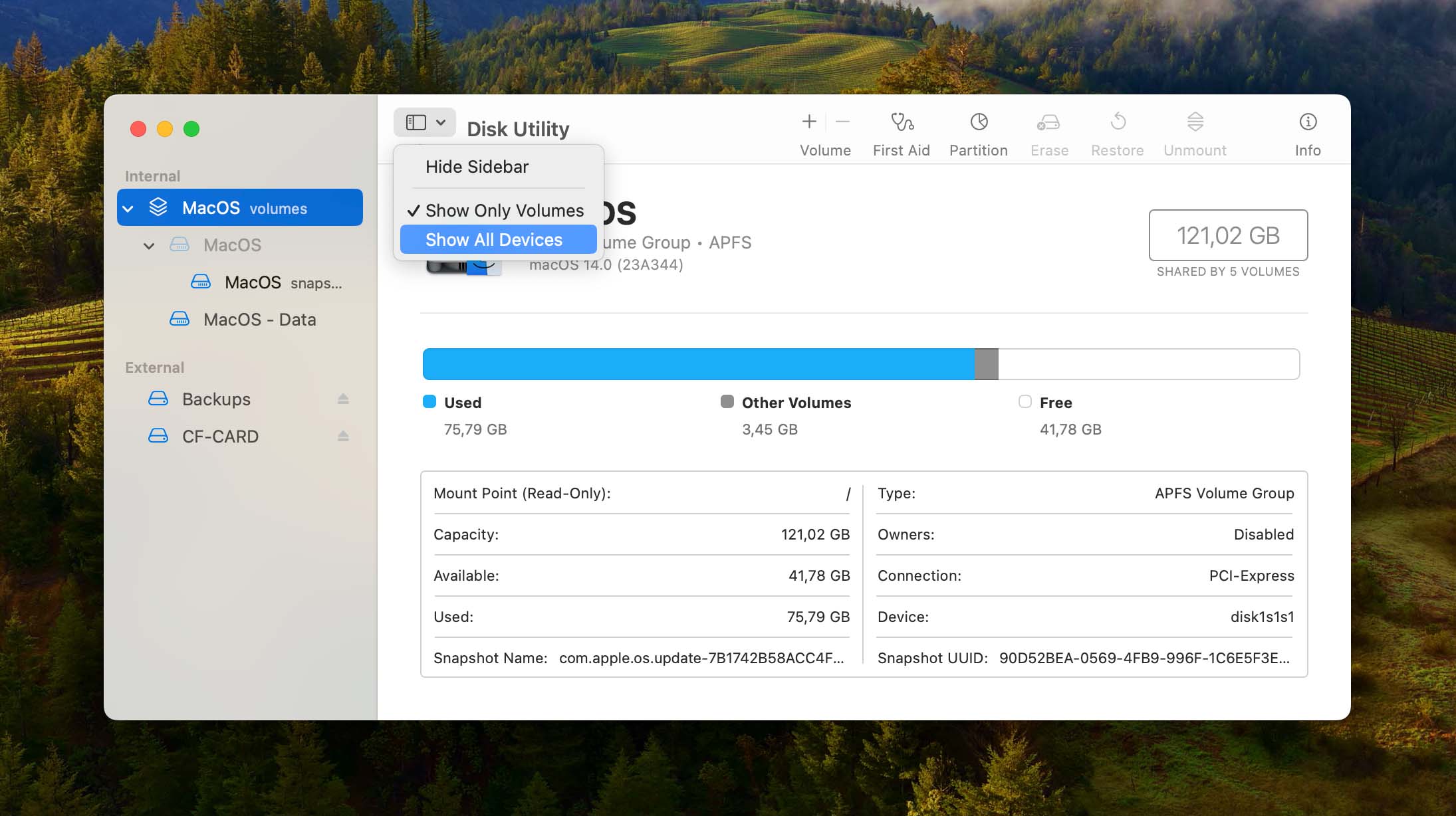The image size is (1456, 816).
Task: Select the MacOS volumes sidebar row
Action: click(240, 207)
